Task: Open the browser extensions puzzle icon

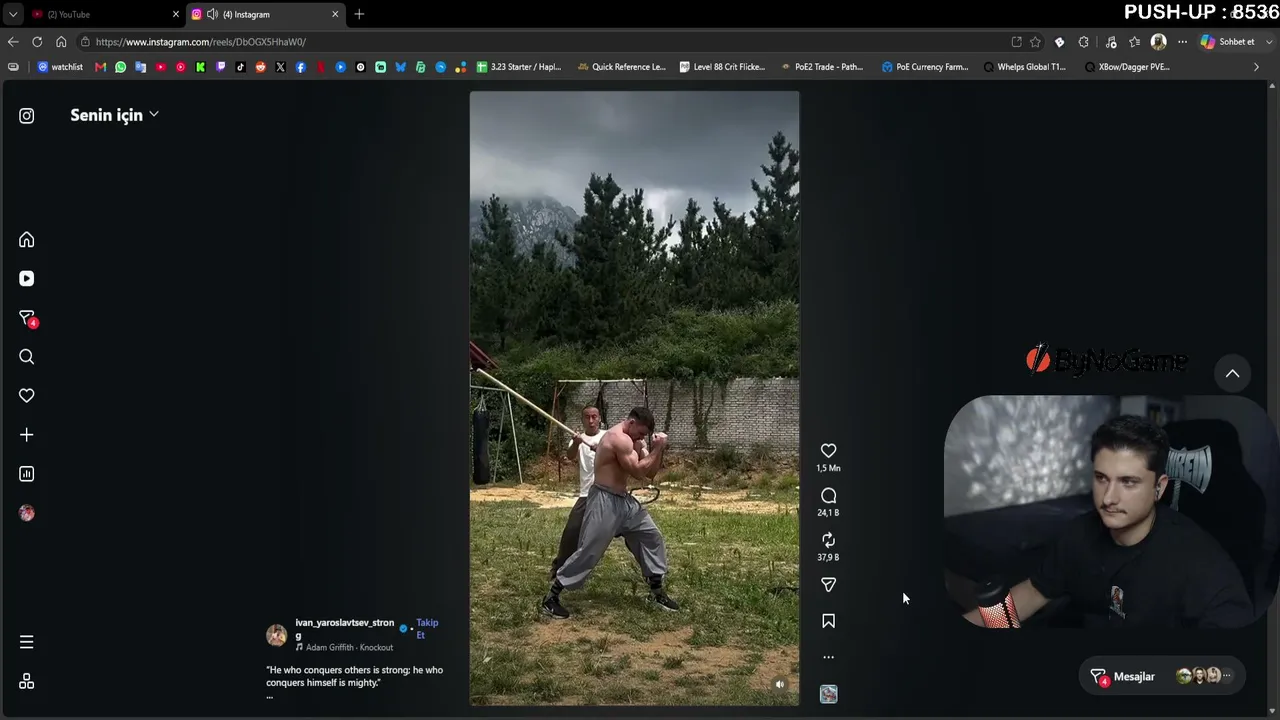Action: [x=1084, y=42]
